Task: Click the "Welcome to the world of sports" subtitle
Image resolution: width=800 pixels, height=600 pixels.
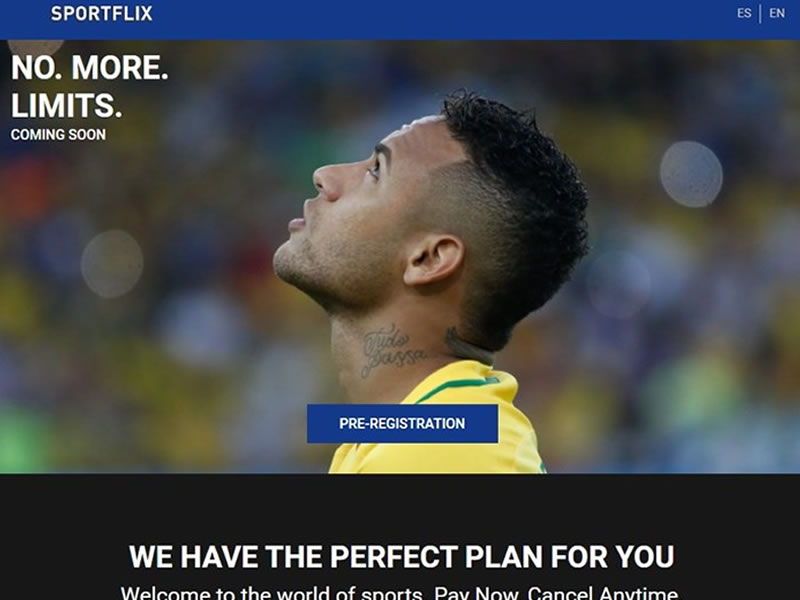Action: (271, 593)
